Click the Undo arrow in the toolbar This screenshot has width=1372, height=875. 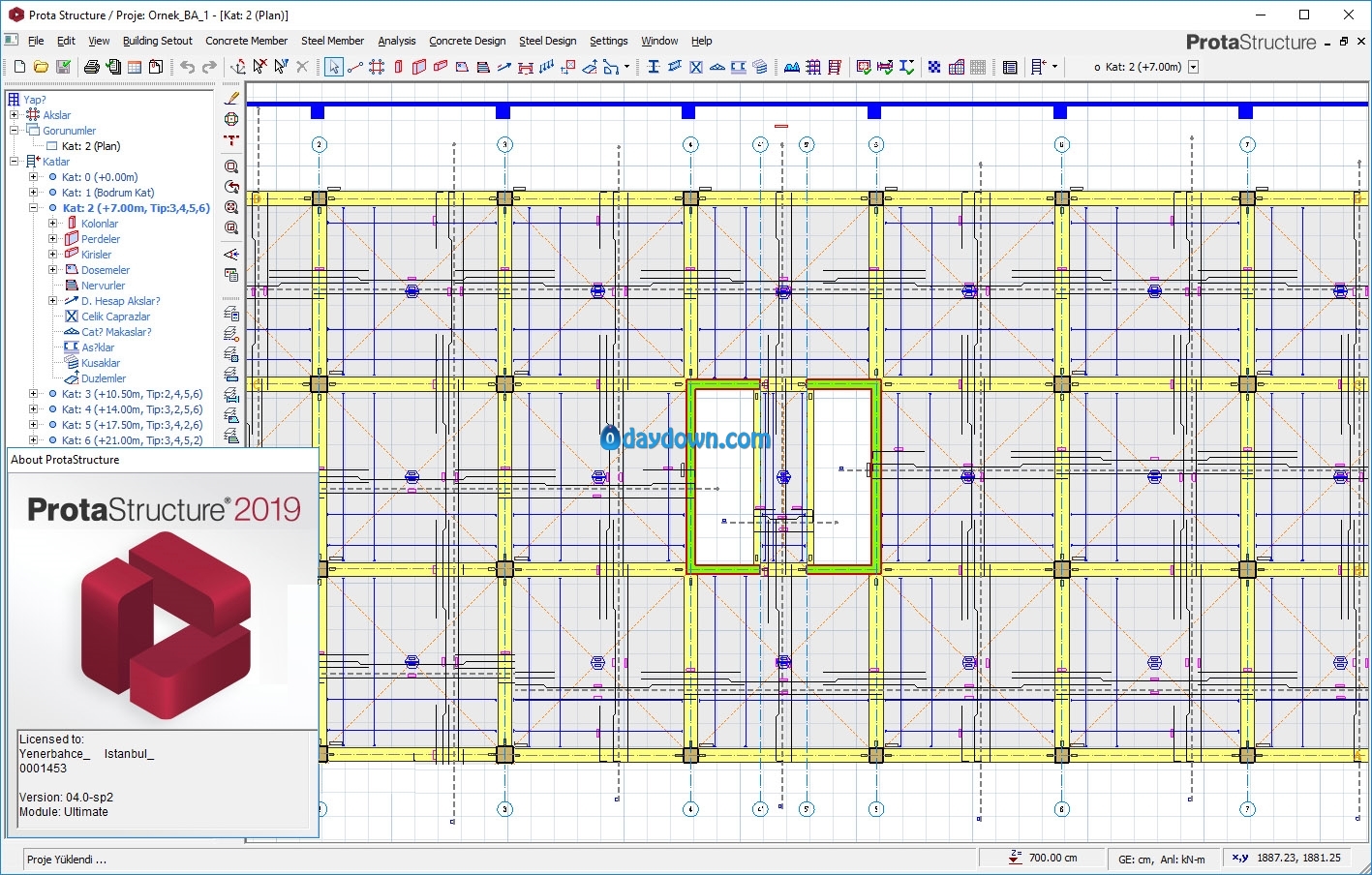click(187, 67)
